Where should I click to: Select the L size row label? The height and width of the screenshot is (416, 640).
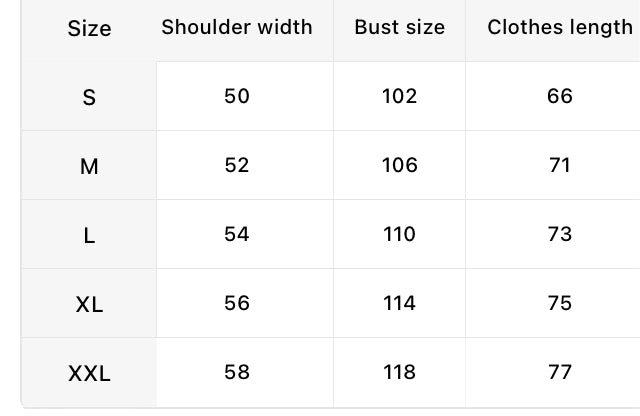point(89,236)
